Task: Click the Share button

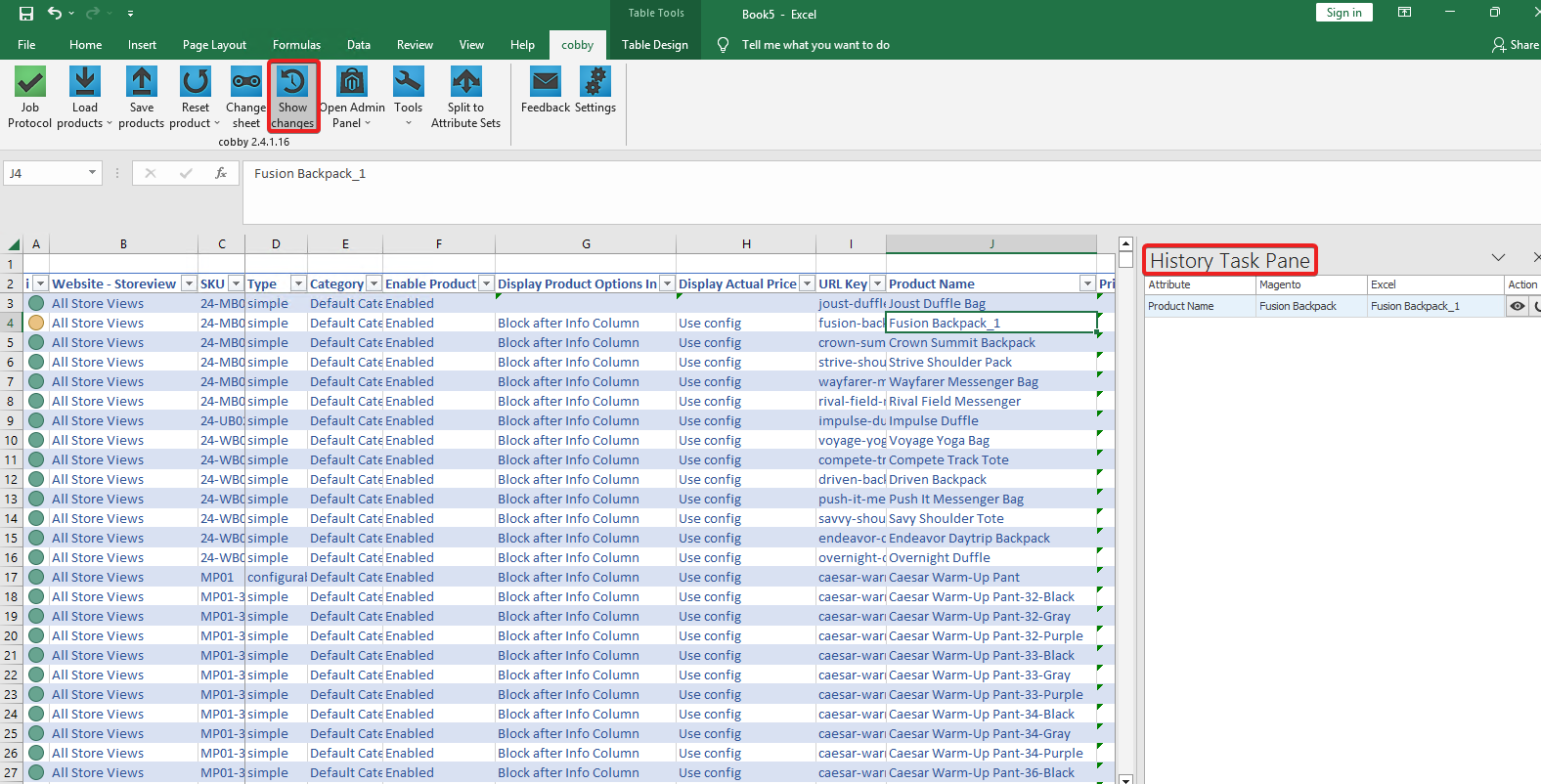Action: [1516, 45]
